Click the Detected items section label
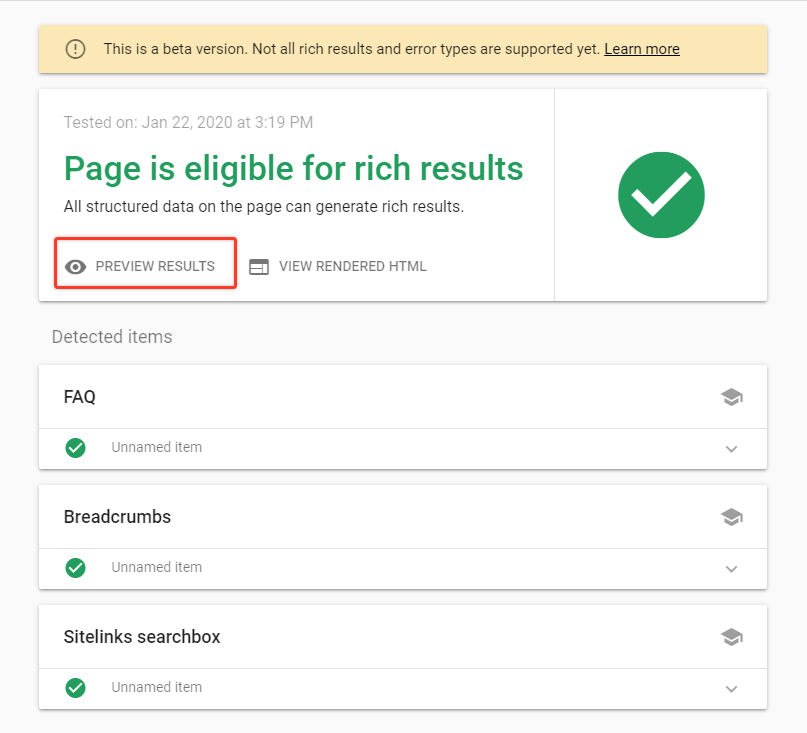This screenshot has width=807, height=733. (x=112, y=337)
